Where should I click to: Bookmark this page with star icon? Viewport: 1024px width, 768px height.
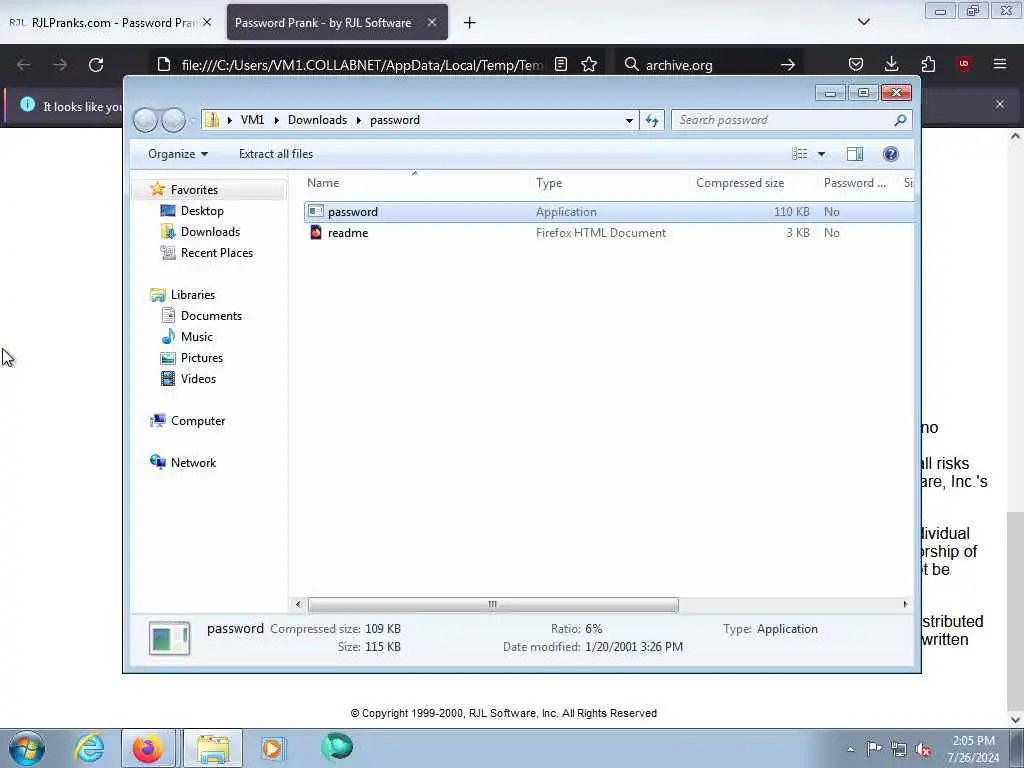coord(589,64)
